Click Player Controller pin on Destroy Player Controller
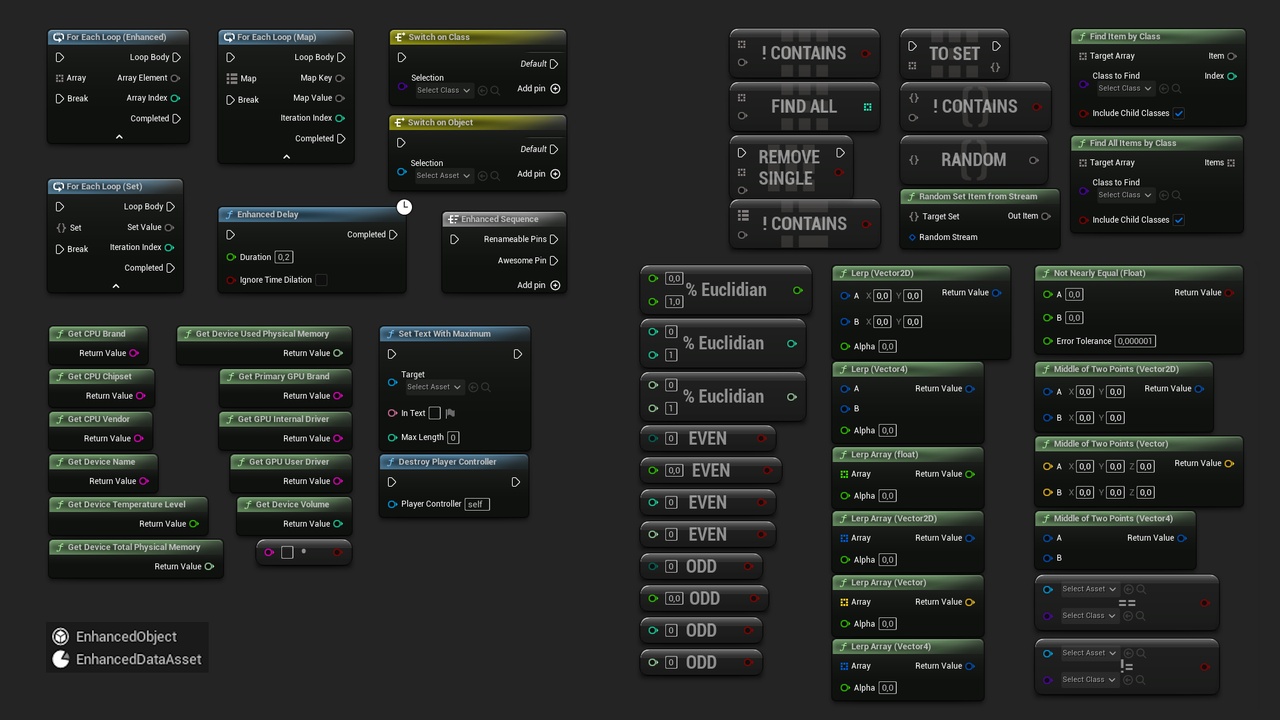Viewport: 1280px width, 720px height. [393, 504]
